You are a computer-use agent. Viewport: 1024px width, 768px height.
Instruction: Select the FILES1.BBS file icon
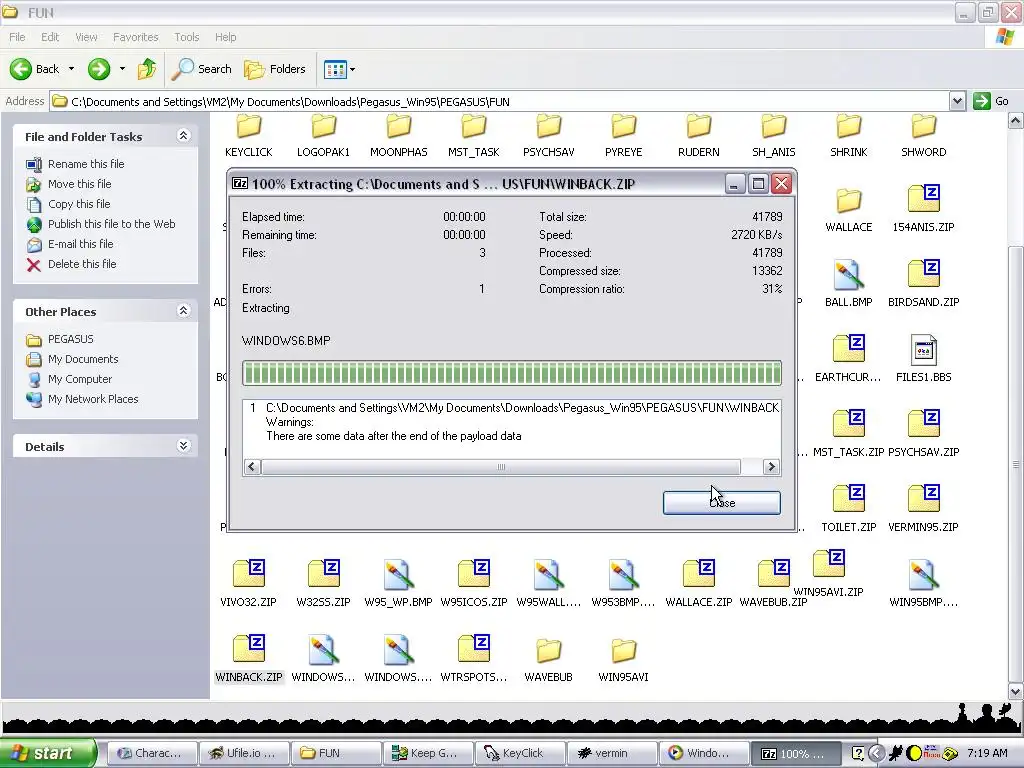[x=923, y=350]
